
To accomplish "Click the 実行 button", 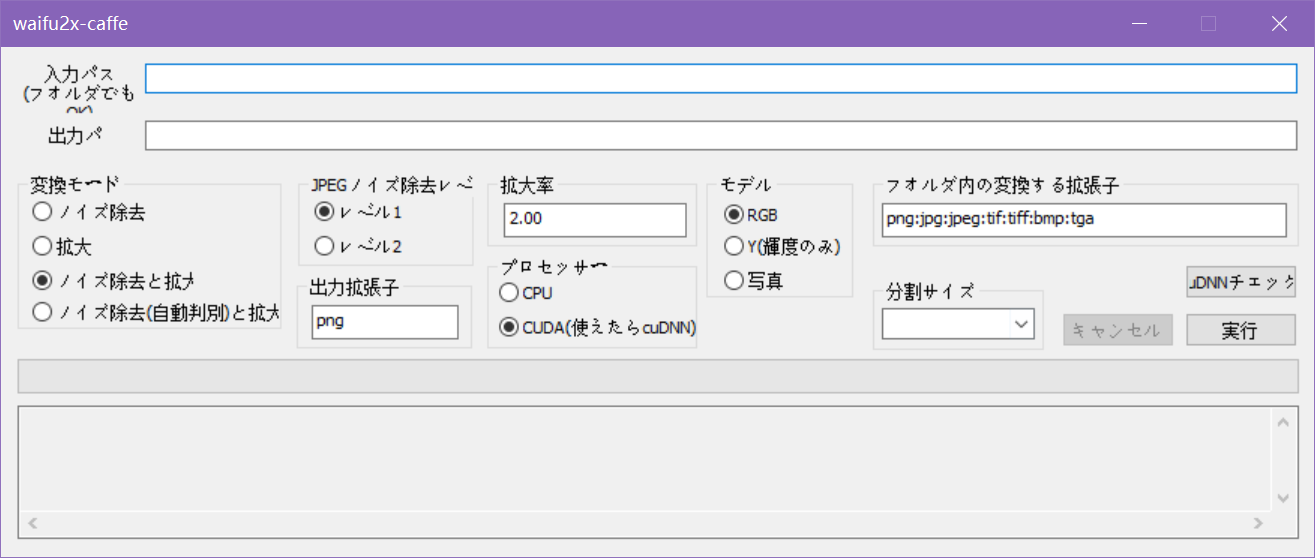I will pyautogui.click(x=1241, y=330).
